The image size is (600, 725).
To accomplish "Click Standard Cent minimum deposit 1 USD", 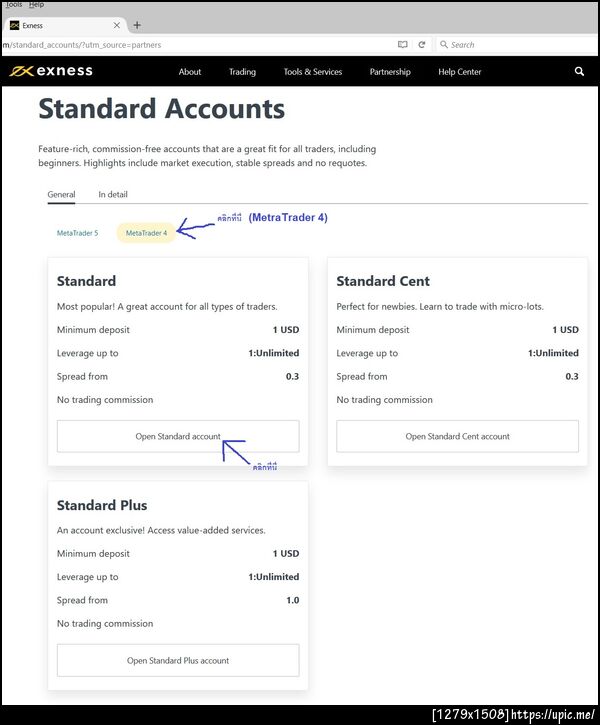I will [565, 330].
